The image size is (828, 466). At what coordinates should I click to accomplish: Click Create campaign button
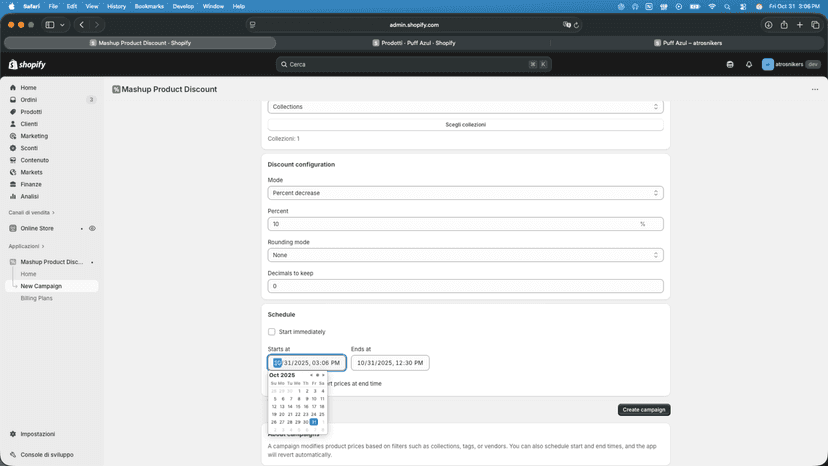click(x=644, y=409)
